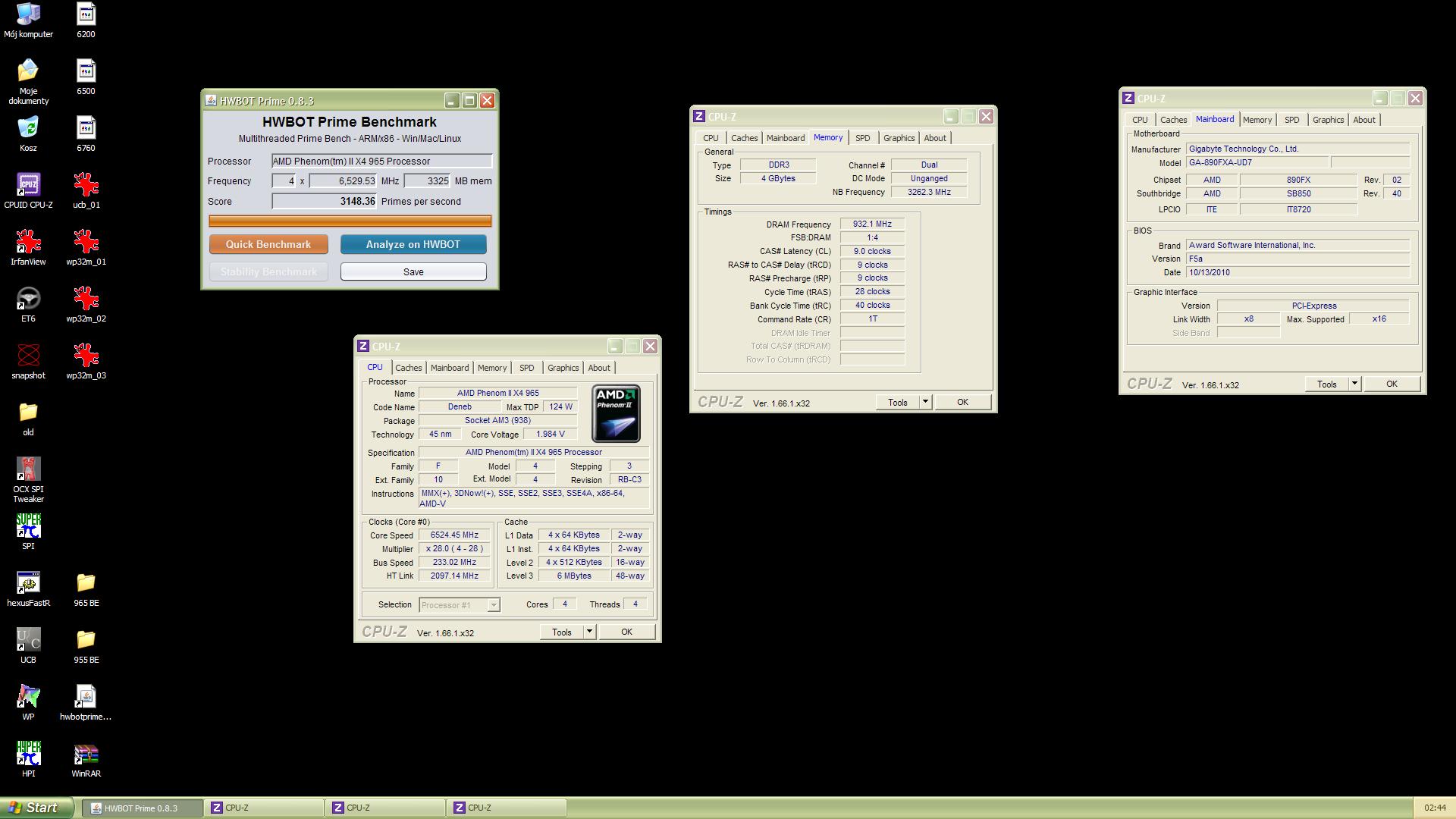Select Memory tab in CPU window
The width and height of the screenshot is (1456, 819).
(492, 368)
